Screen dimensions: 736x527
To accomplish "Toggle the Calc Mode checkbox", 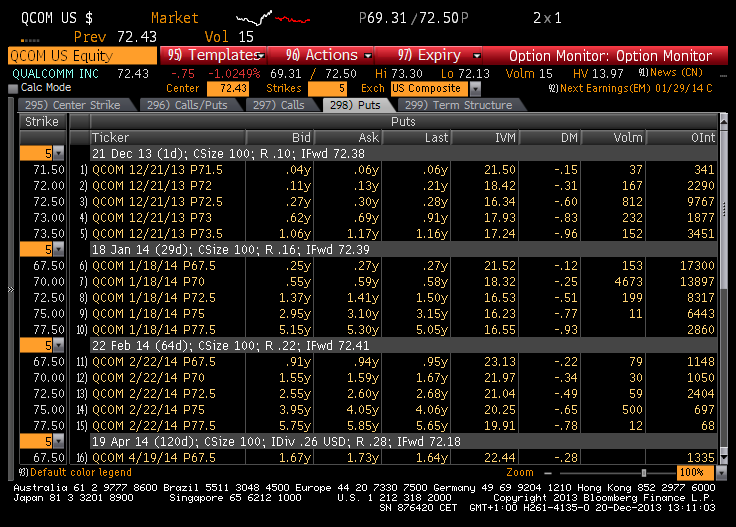I will tap(13, 89).
